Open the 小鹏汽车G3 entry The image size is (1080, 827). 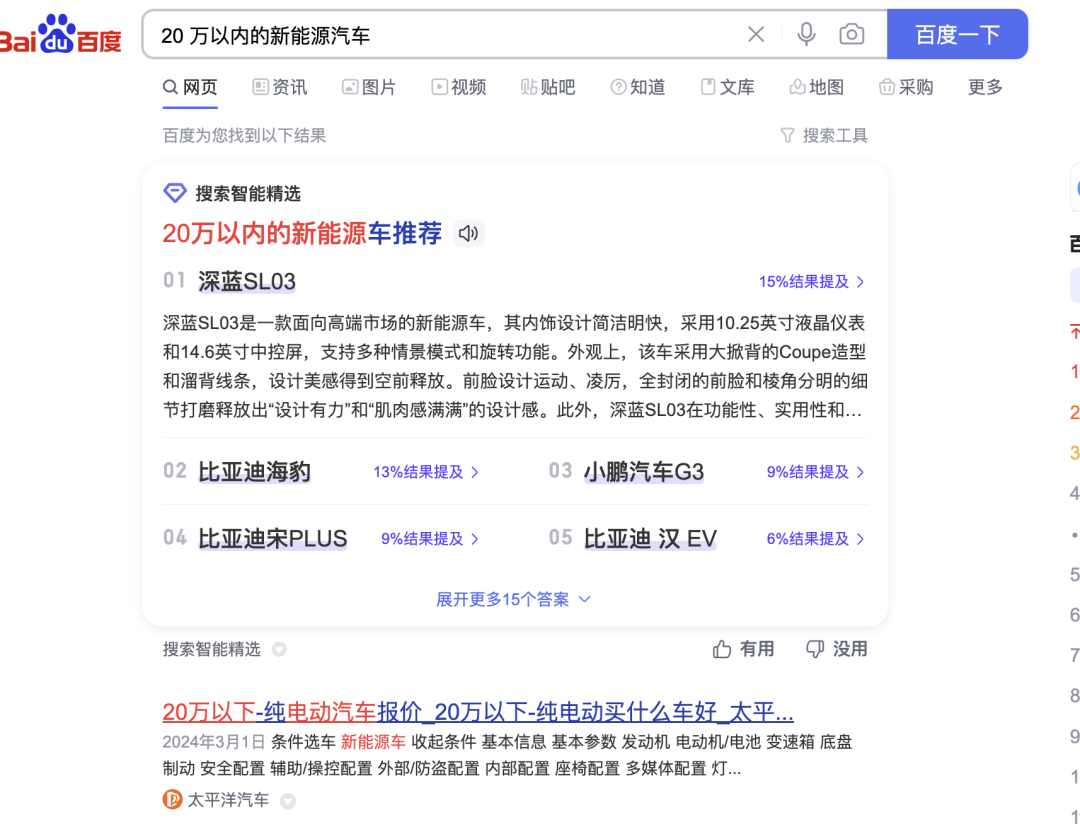[644, 472]
